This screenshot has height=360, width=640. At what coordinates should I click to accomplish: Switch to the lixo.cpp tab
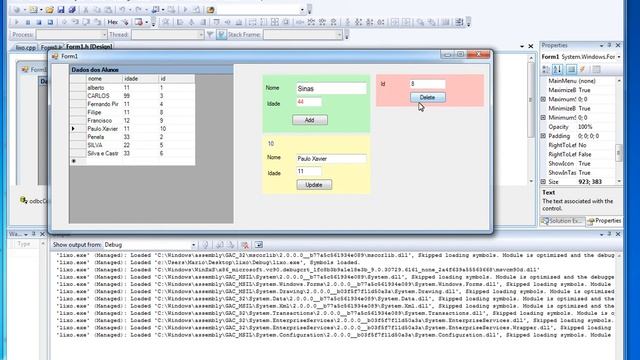(26, 47)
